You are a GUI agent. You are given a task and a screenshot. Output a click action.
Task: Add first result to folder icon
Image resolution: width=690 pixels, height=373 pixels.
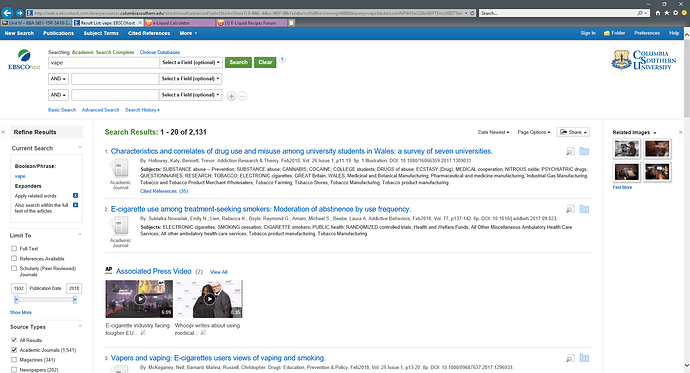pyautogui.click(x=584, y=151)
